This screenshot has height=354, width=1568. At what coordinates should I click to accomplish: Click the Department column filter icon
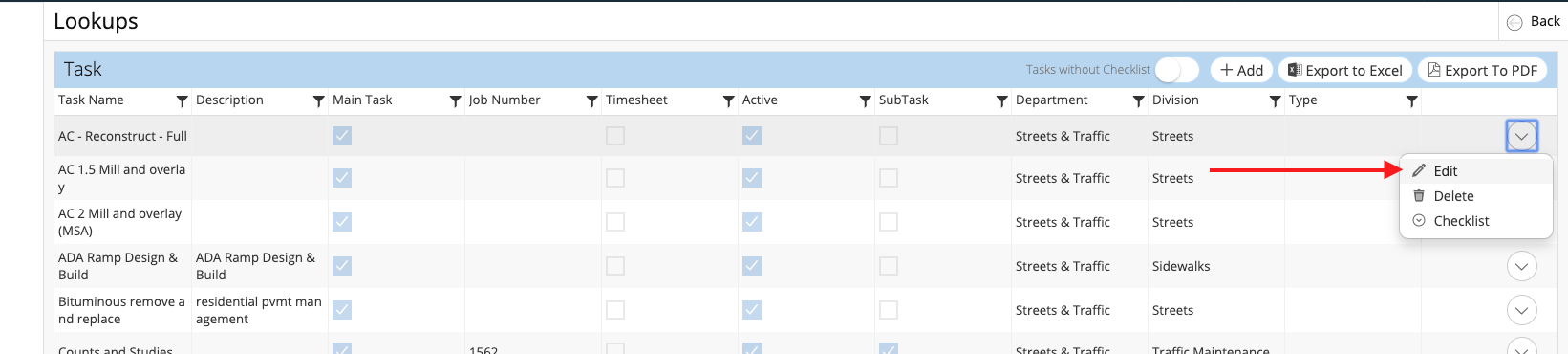click(x=1139, y=100)
